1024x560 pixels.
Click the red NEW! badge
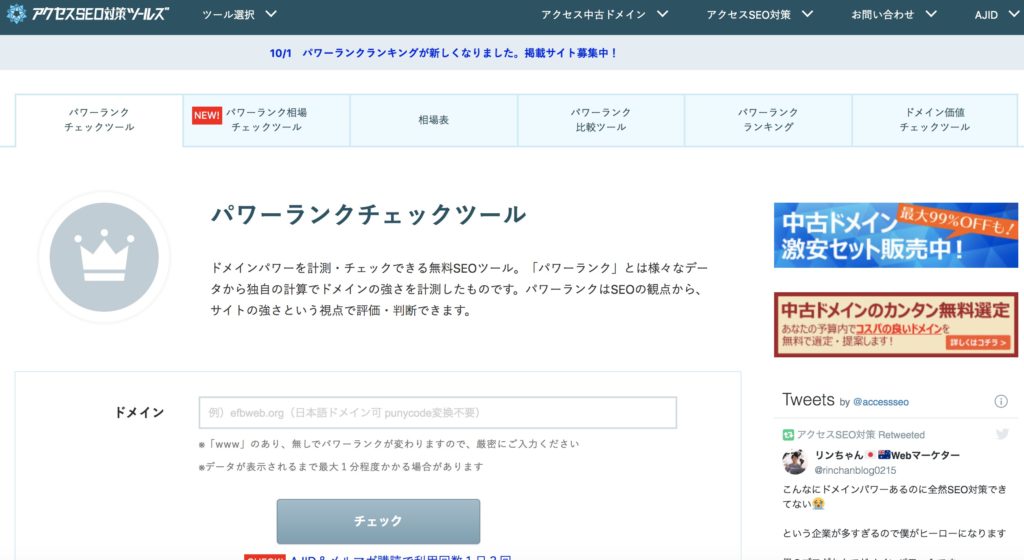click(x=207, y=115)
